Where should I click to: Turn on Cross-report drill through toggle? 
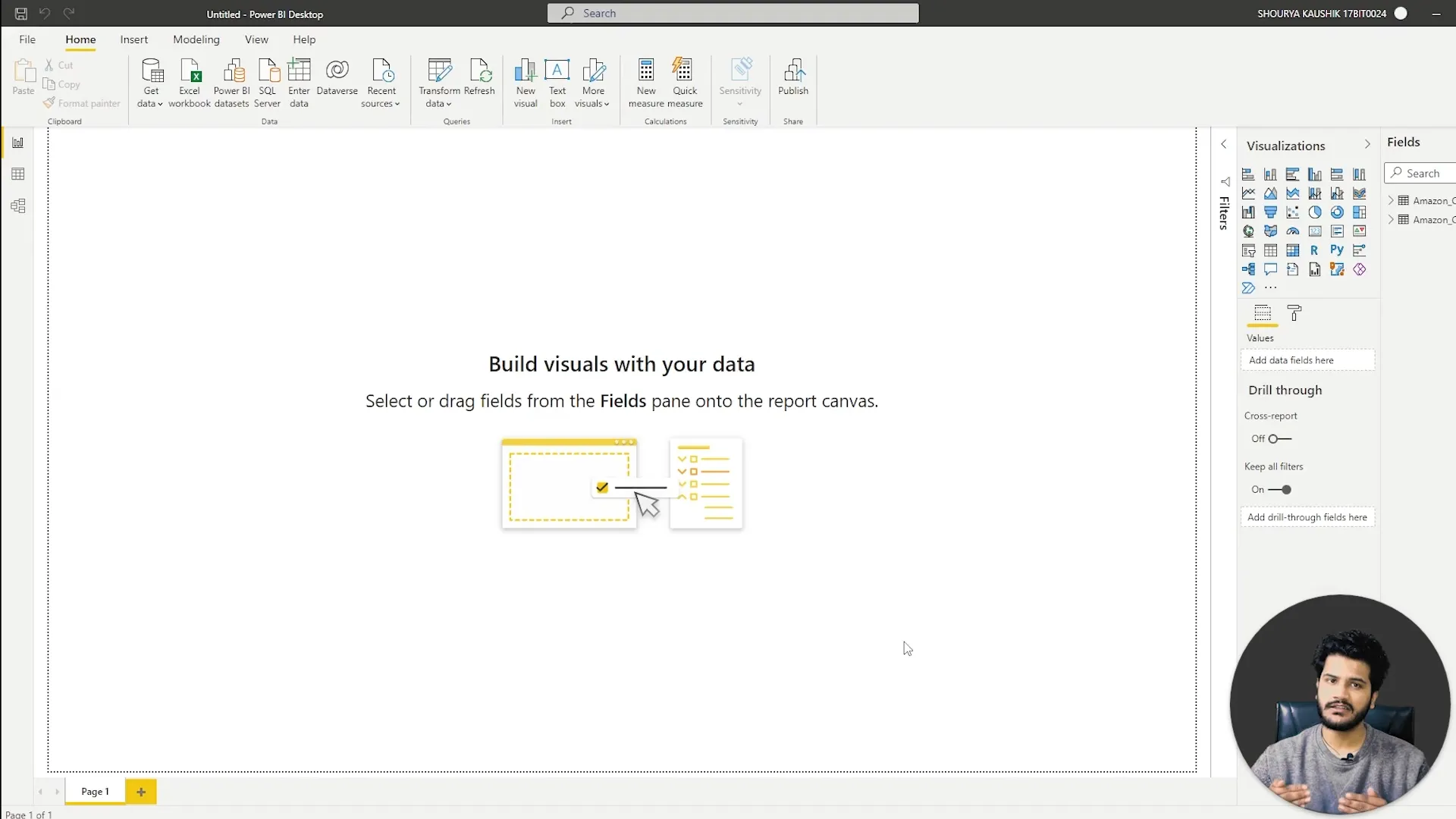1279,439
